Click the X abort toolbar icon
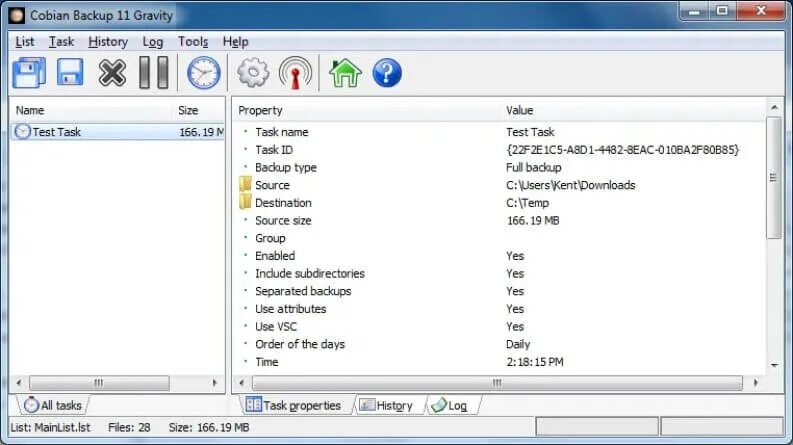Viewport: 793px width, 445px height. coord(112,73)
